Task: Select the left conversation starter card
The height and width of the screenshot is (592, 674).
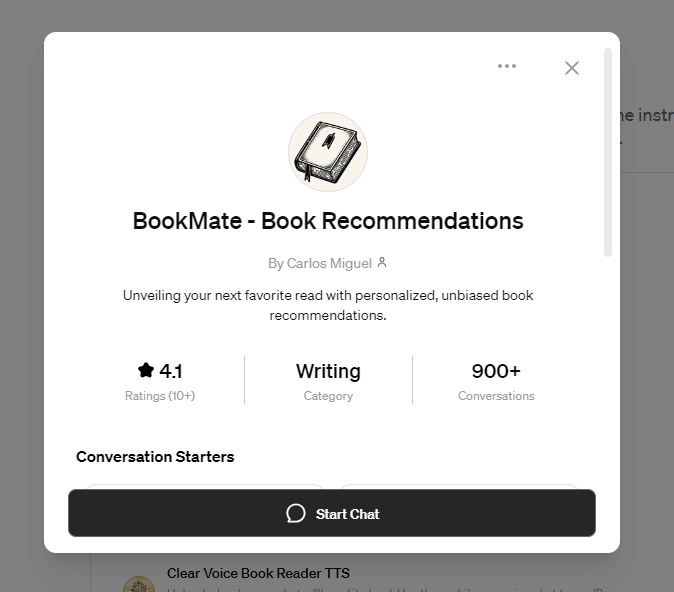Action: [204, 487]
